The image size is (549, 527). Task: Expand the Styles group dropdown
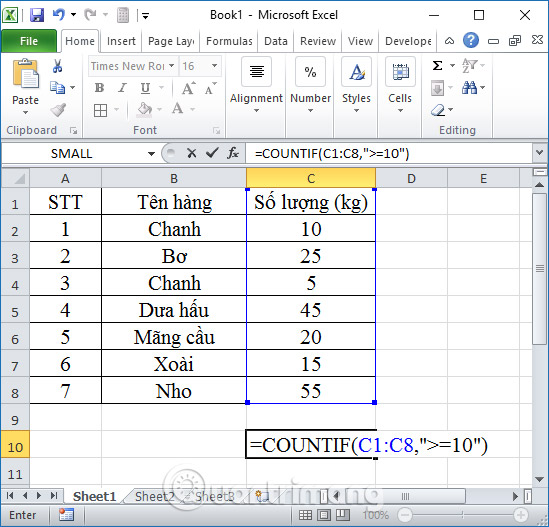point(356,111)
